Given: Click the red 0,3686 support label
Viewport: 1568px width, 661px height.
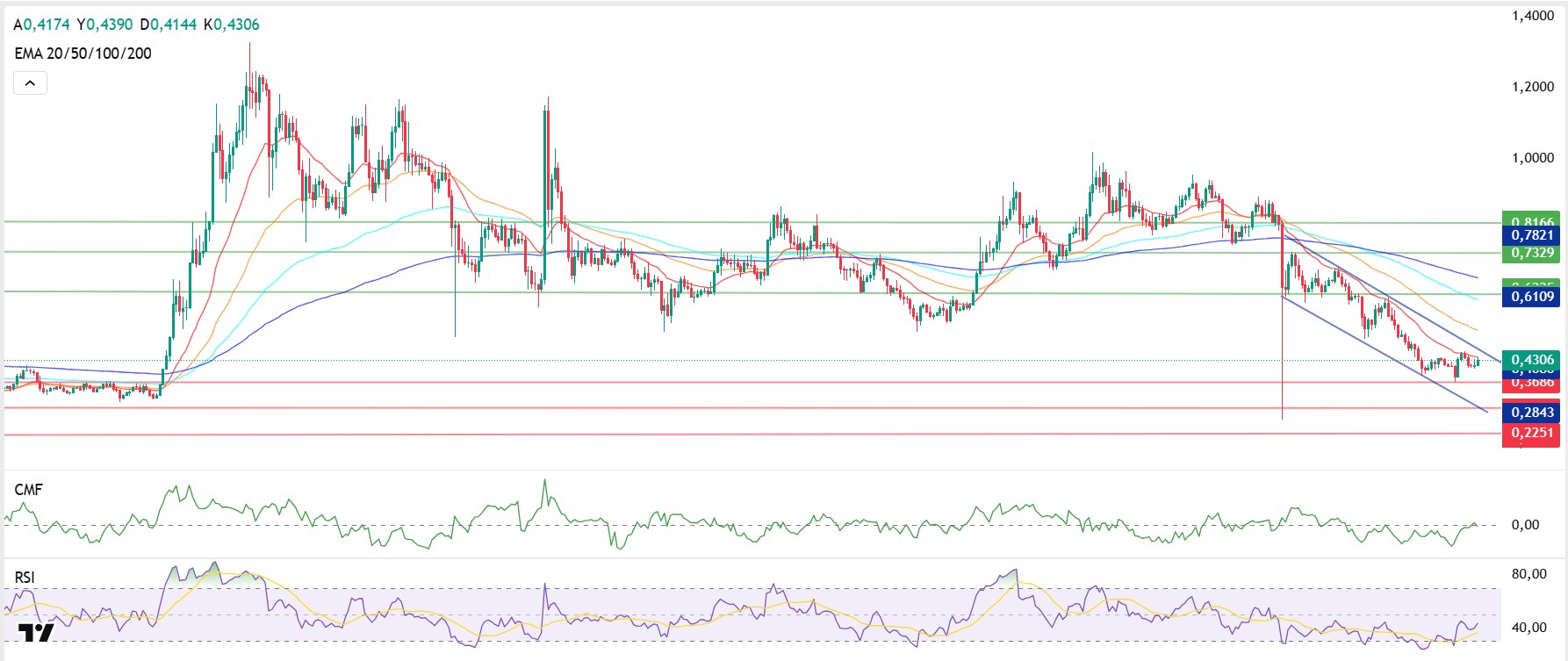Looking at the screenshot, I should click(1531, 384).
